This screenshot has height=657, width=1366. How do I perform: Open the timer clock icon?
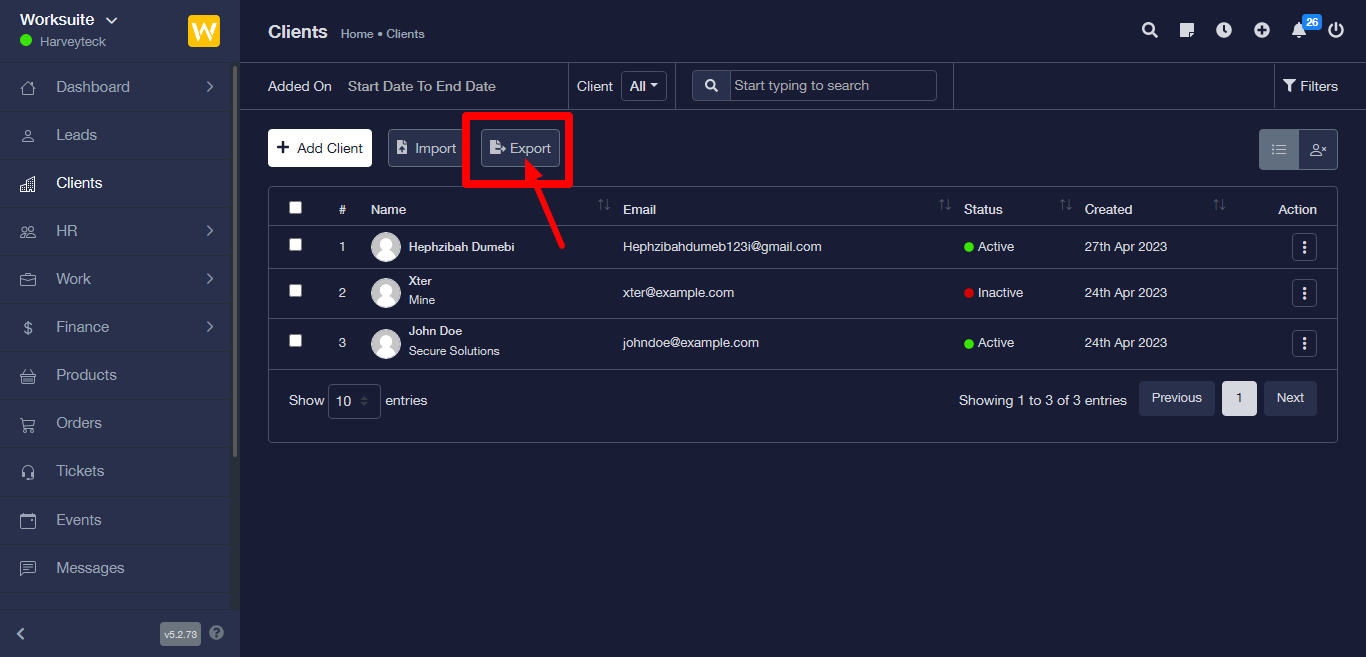point(1224,30)
